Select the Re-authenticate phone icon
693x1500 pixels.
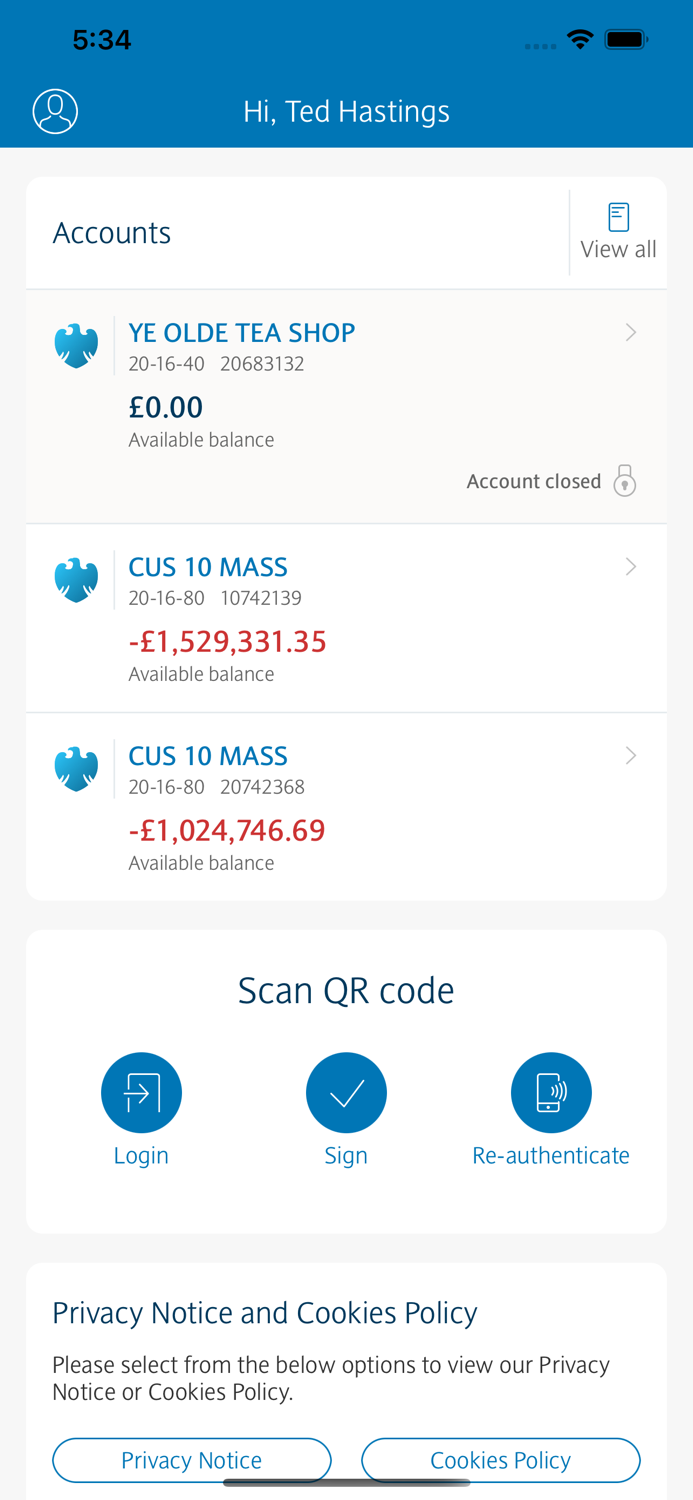(x=551, y=1092)
